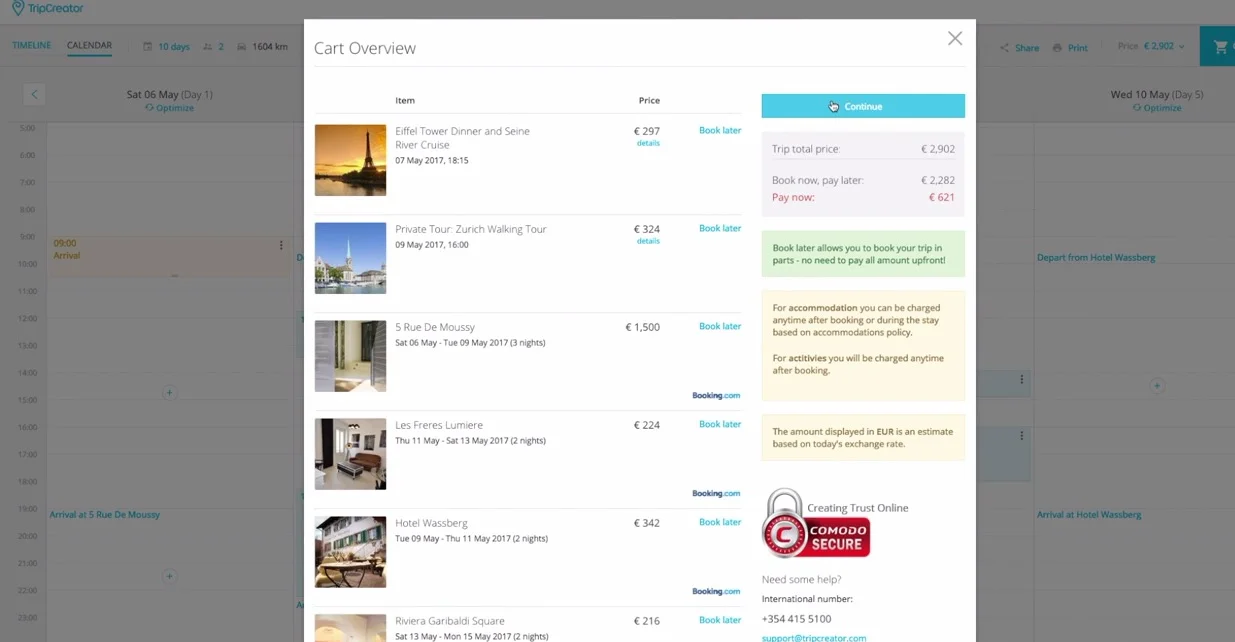The image size is (1235, 642).
Task: Click the Print icon in the toolbar
Action: [x=1059, y=48]
